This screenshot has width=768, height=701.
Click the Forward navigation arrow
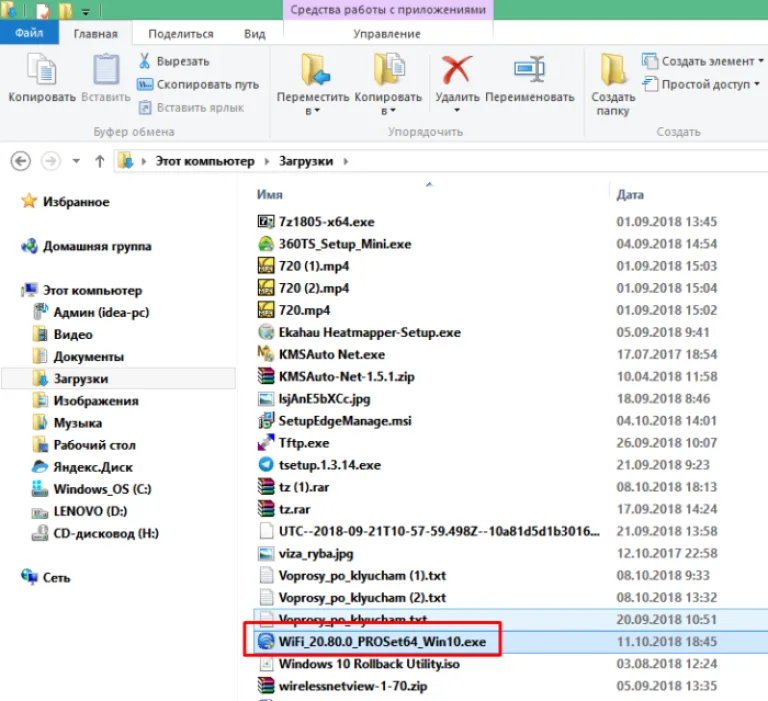point(50,161)
